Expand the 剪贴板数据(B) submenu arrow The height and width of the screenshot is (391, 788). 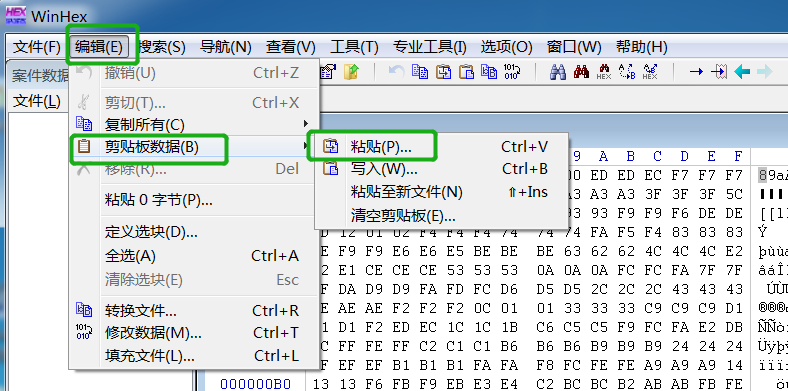[x=306, y=146]
